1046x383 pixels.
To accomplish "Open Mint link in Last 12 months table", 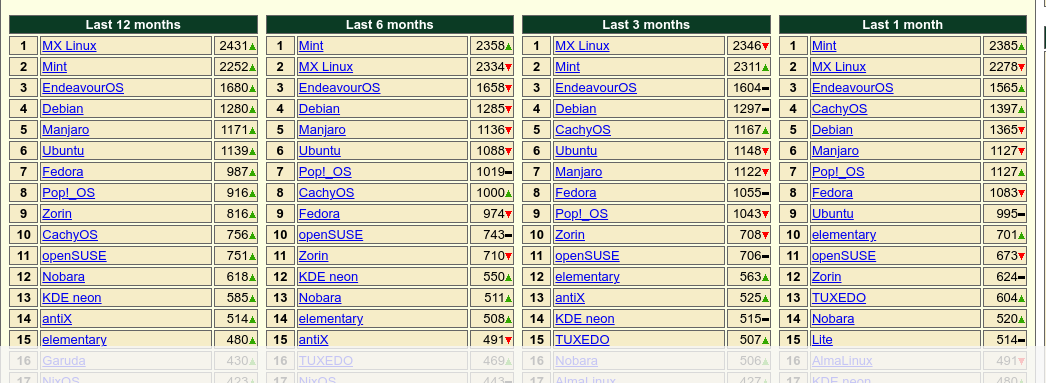I will coord(55,67).
